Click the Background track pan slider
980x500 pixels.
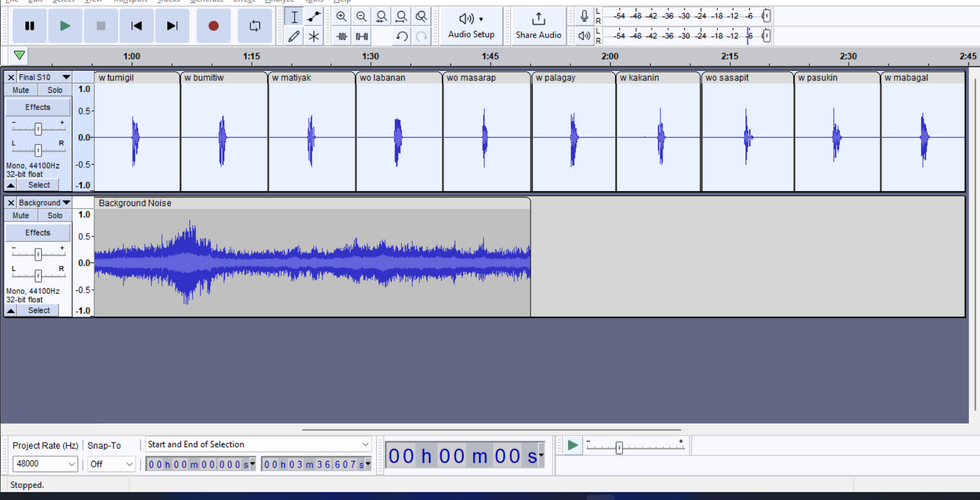(38, 276)
